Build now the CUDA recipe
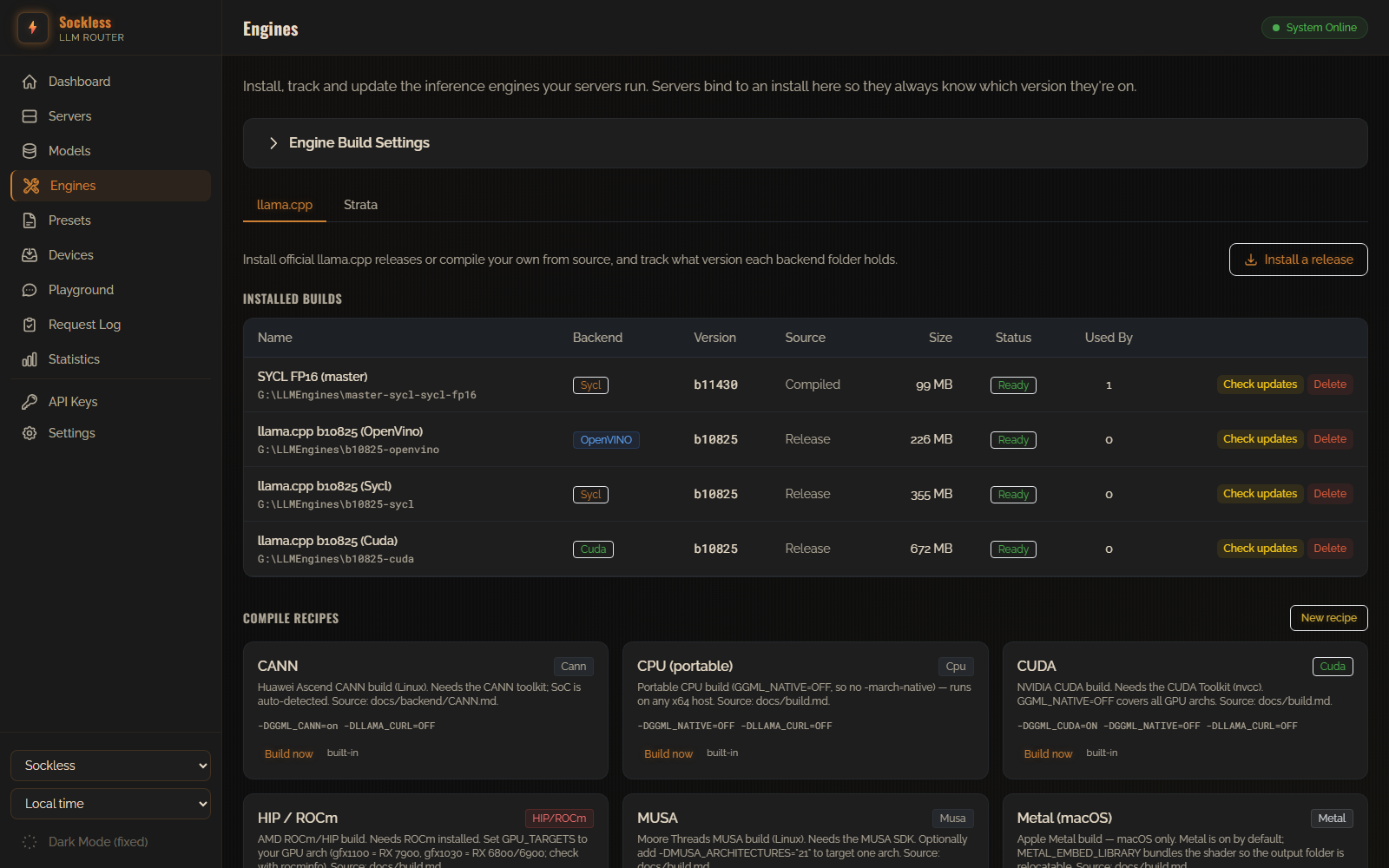1389x868 pixels. (x=1048, y=753)
